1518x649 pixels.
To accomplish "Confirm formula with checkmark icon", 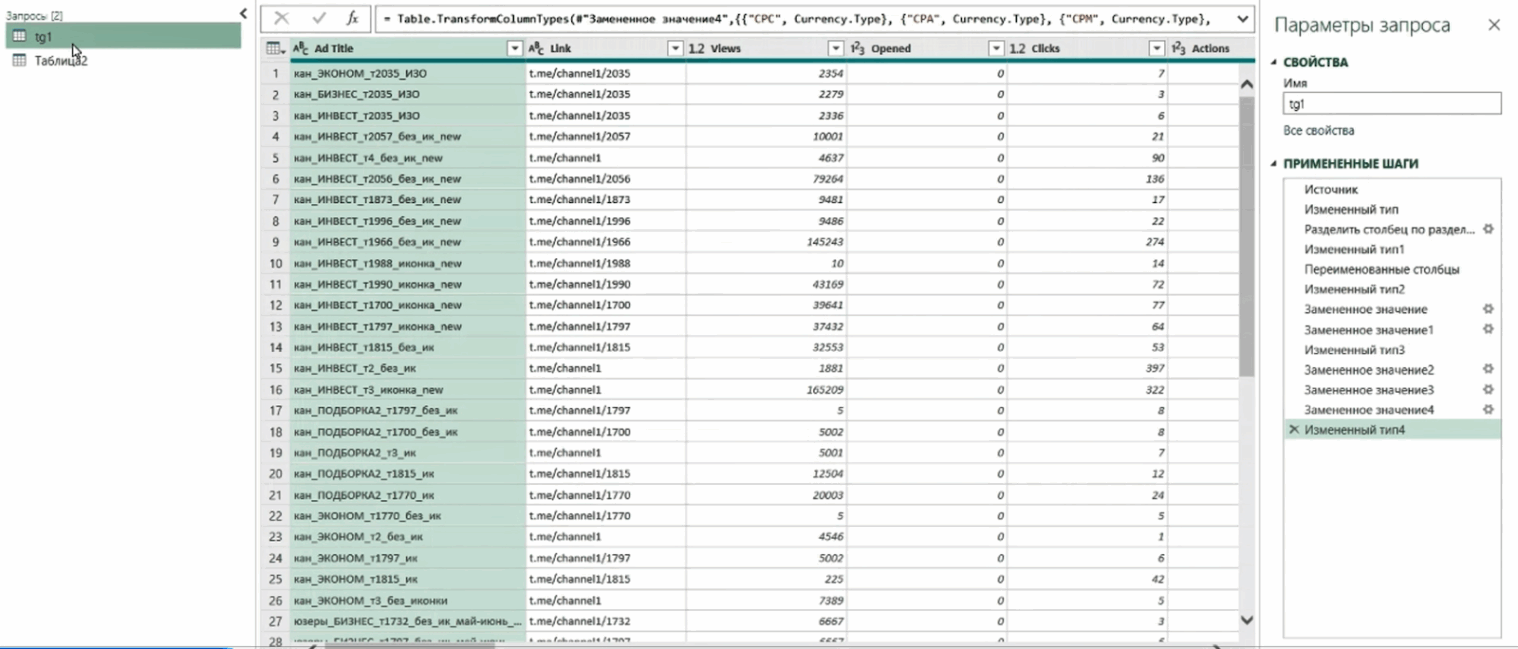I will coord(319,18).
